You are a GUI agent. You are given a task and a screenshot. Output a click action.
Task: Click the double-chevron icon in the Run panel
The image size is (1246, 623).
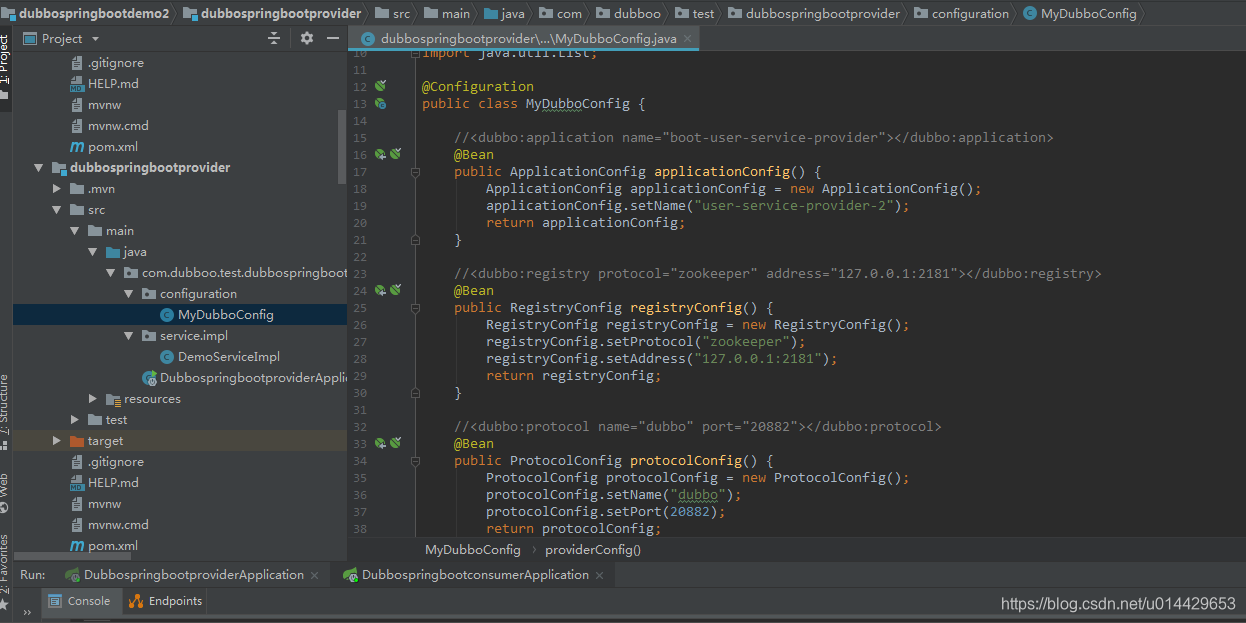(x=28, y=610)
